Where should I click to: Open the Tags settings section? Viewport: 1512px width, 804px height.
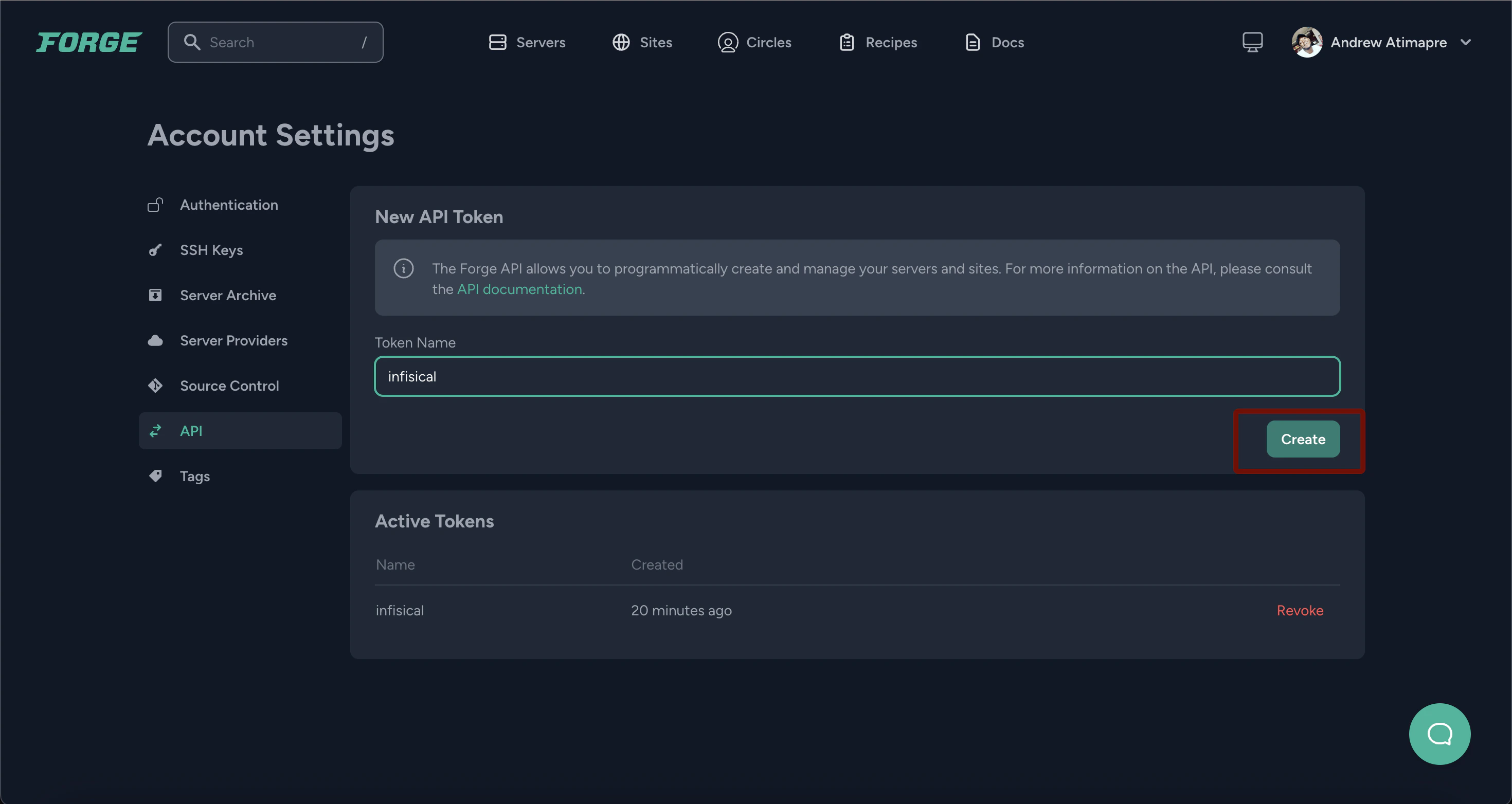(240, 476)
